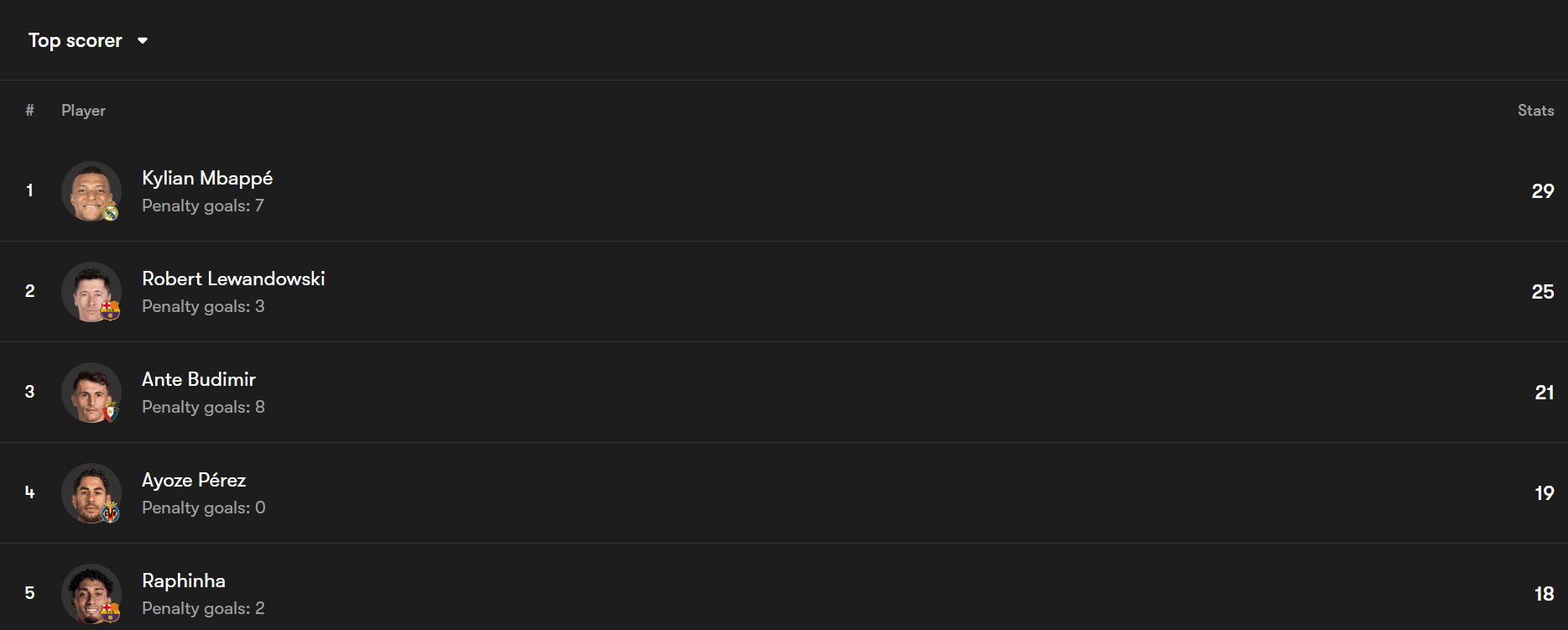Open Robert Lewandowski's player name link
The image size is (1568, 630).
coord(233,279)
